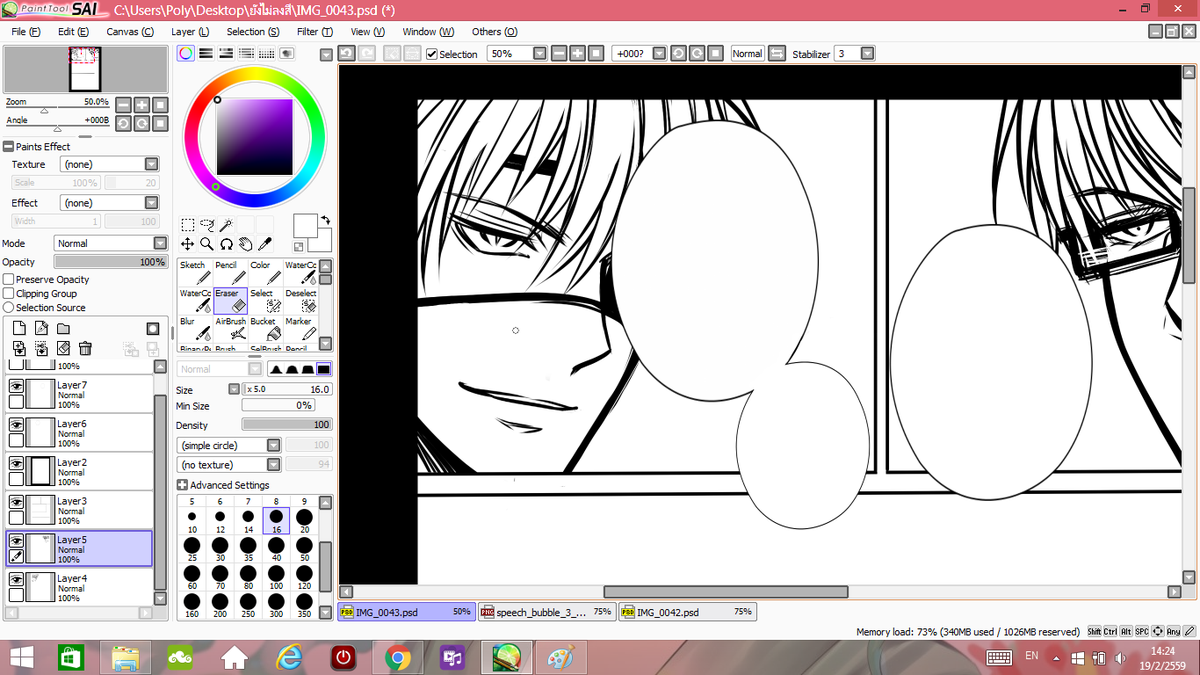Create a new normal layer
This screenshot has width=1200, height=675.
[18, 328]
